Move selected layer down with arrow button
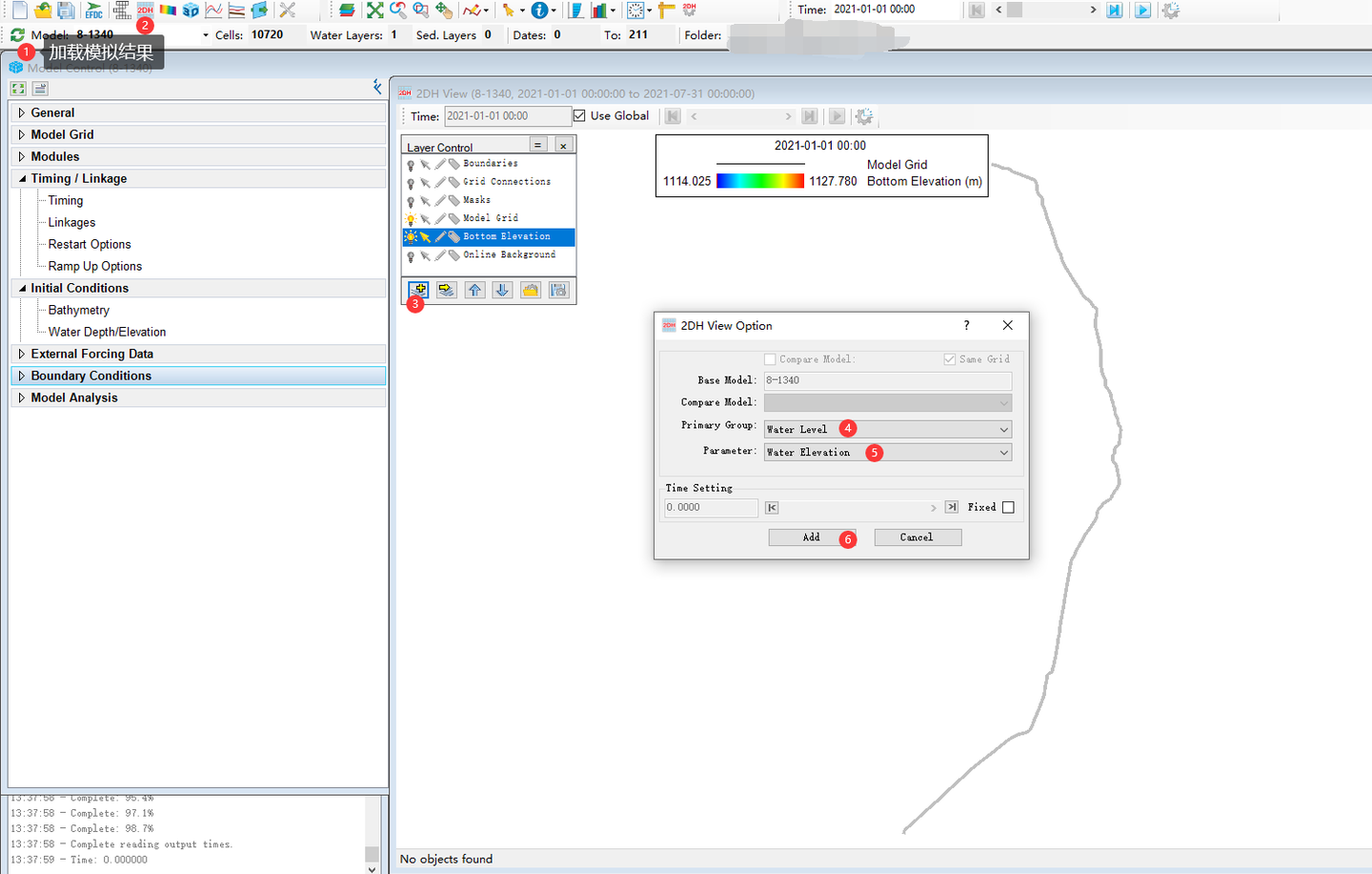This screenshot has width=1372, height=874. [x=502, y=290]
